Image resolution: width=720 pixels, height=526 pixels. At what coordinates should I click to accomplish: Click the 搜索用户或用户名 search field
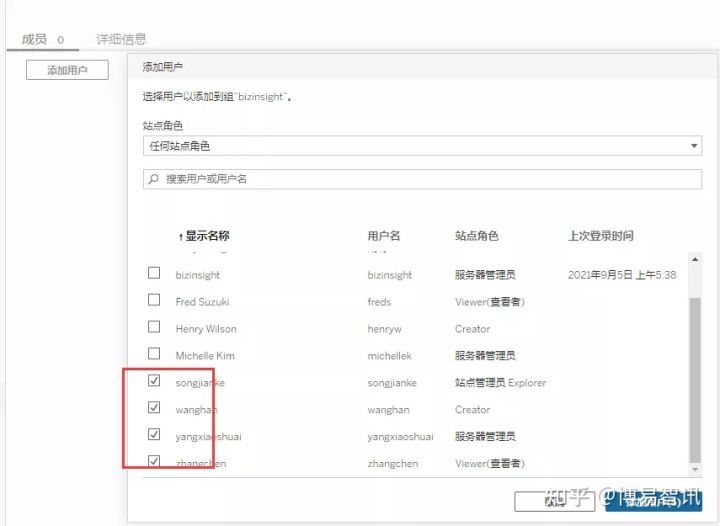422,179
